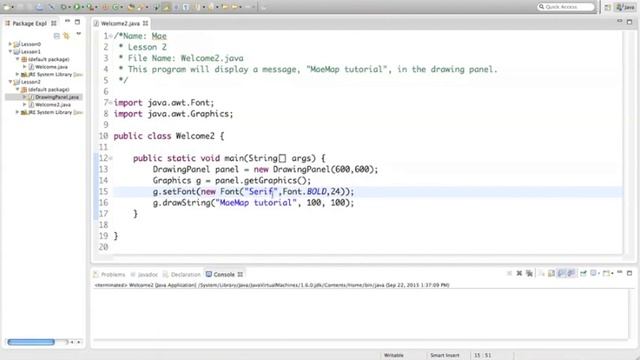640x360 pixels.
Task: Minimize the editor area
Action: coord(620,20)
